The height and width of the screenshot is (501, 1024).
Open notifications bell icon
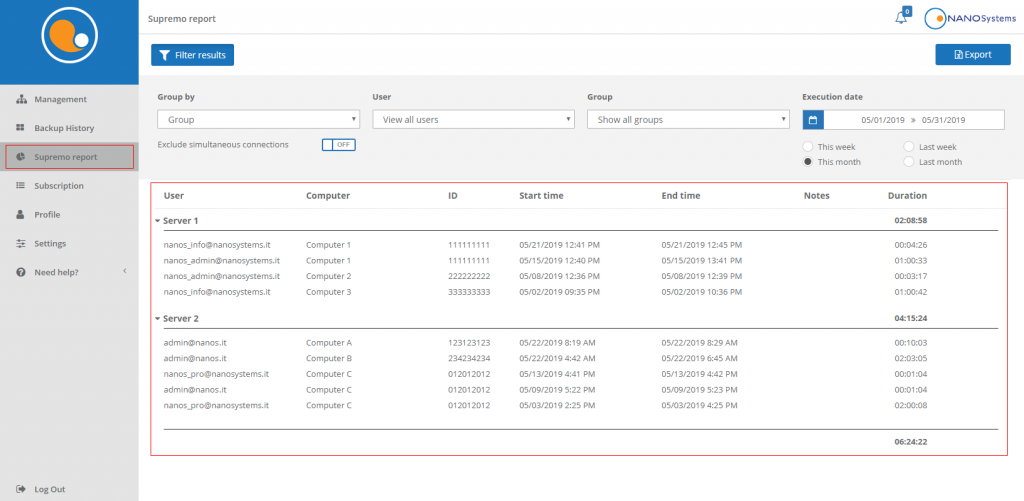click(901, 18)
